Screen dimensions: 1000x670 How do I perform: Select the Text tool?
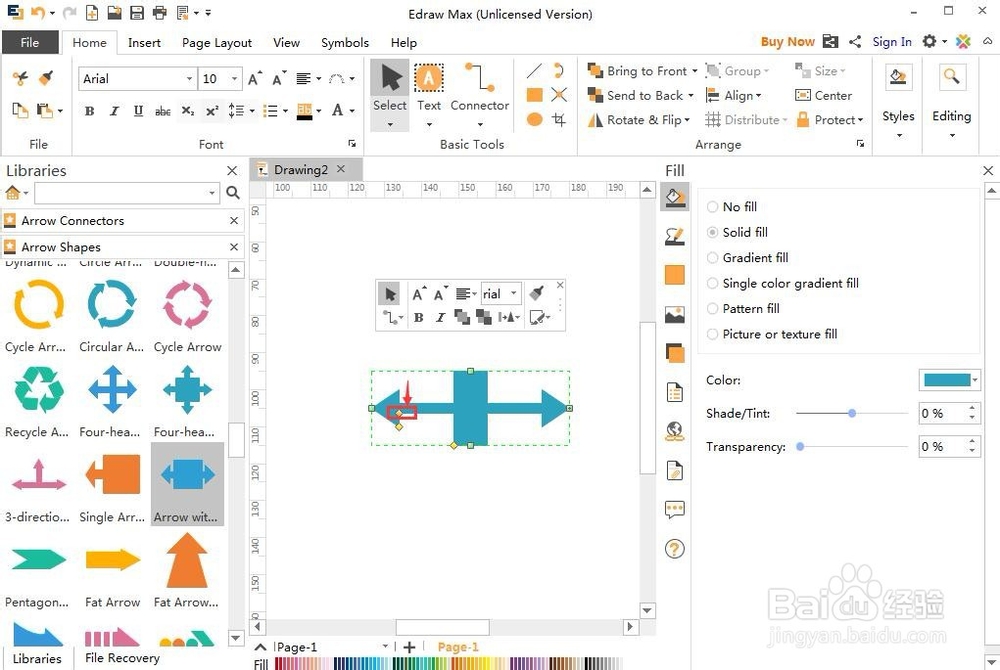(x=429, y=94)
